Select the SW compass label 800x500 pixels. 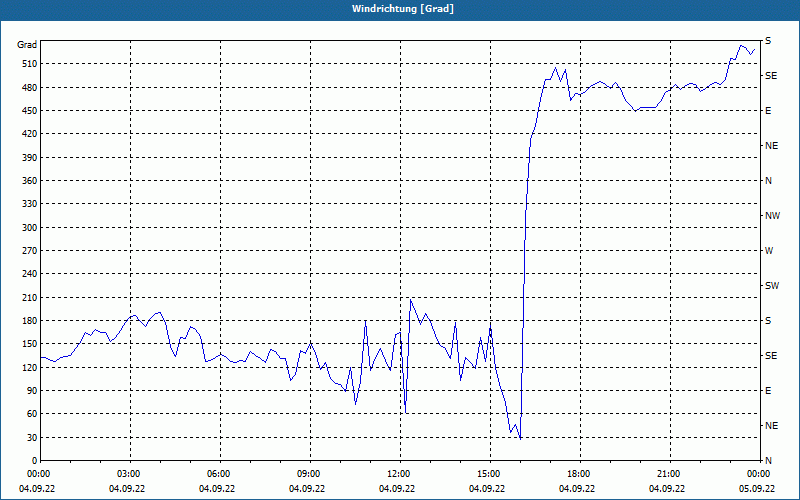[772, 286]
